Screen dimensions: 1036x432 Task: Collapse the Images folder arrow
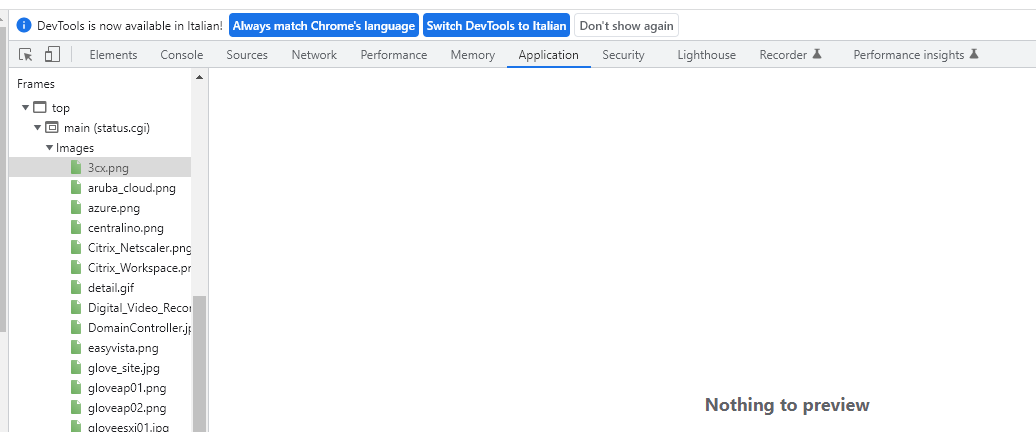click(49, 148)
